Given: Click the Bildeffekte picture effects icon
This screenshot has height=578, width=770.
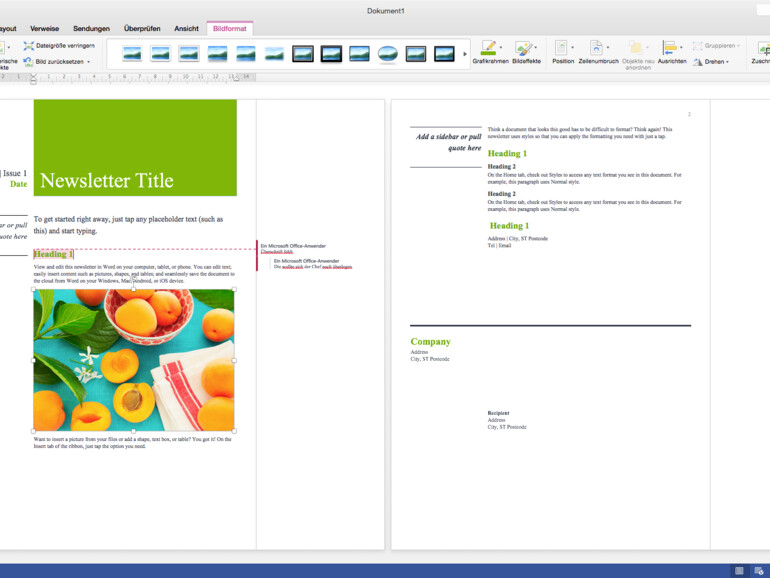Looking at the screenshot, I should tap(522, 48).
